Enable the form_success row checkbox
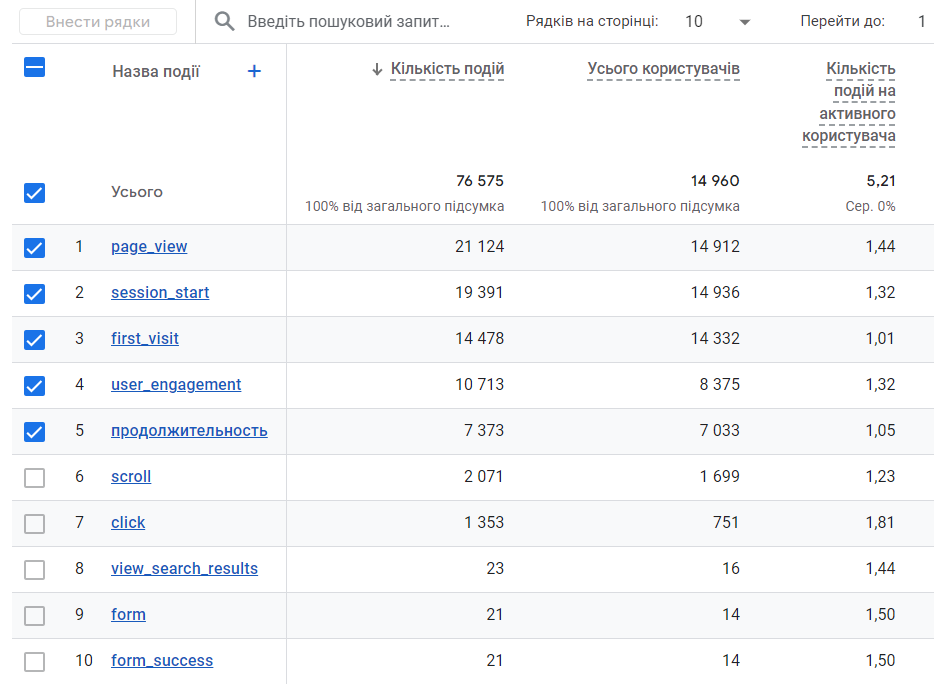Screen dimensions: 934x687 (x=34, y=662)
